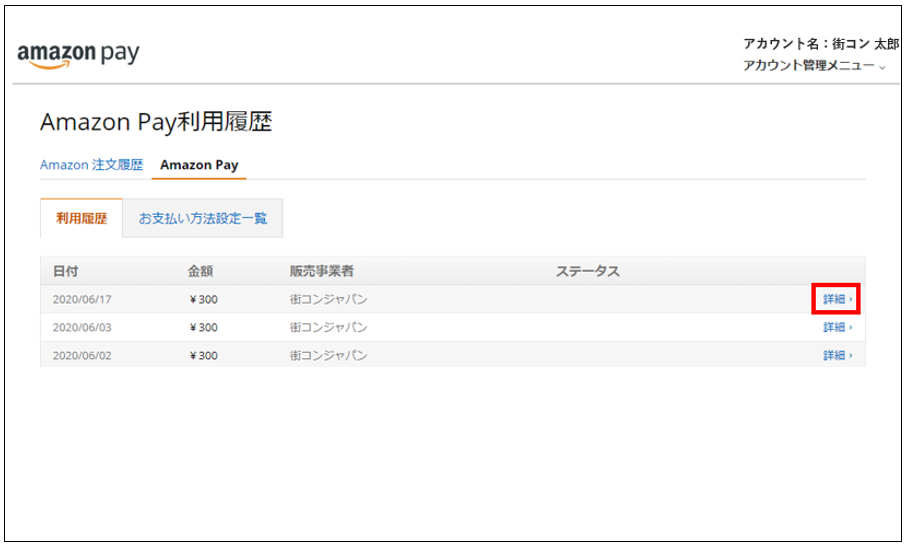Click the 販売事業者 column header
Screen dimensions: 909x548
pyautogui.click(x=322, y=271)
